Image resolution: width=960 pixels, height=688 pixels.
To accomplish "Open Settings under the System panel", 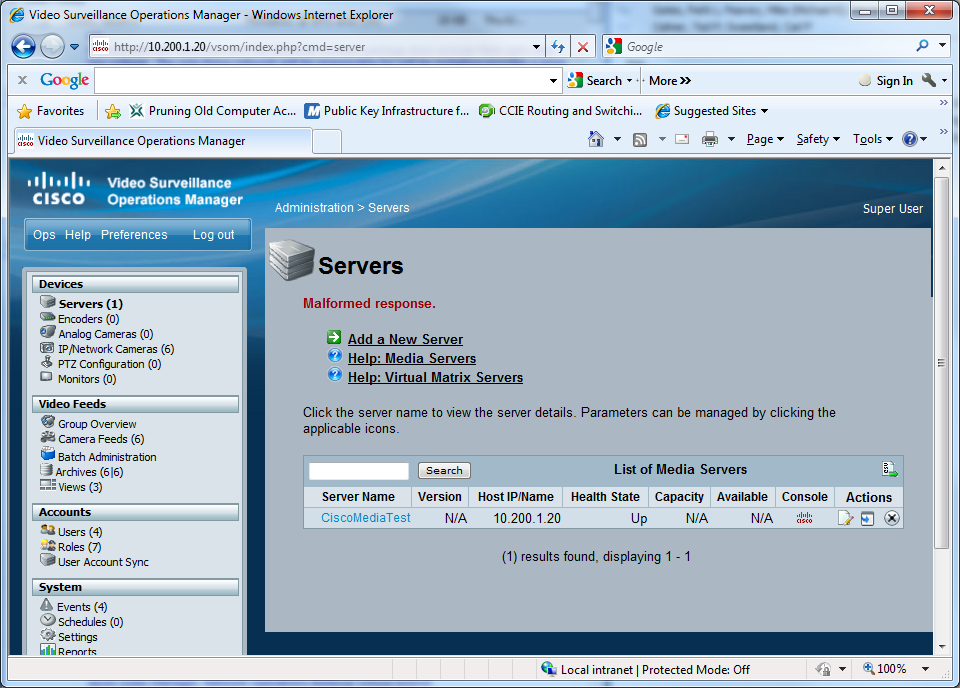I will point(76,636).
